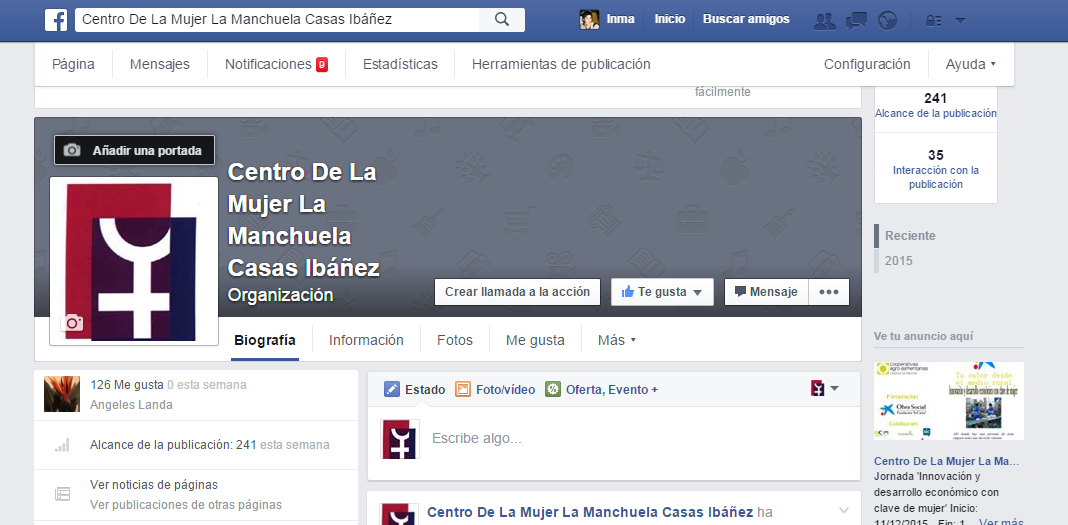
Task: Click Ve tu anuncio aquí heading
Action: pos(924,336)
